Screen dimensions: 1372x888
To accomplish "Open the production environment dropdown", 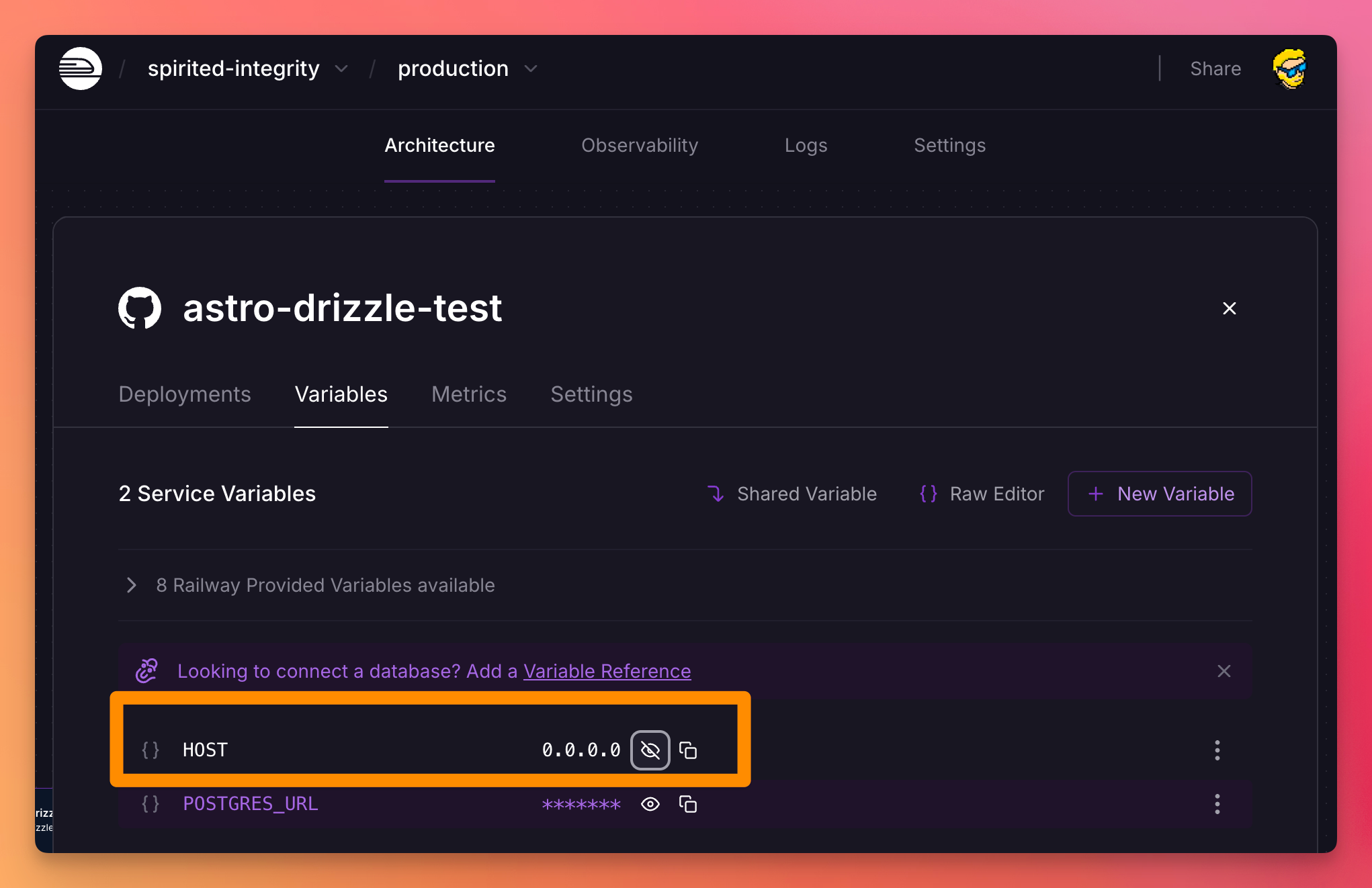I will 531,69.
